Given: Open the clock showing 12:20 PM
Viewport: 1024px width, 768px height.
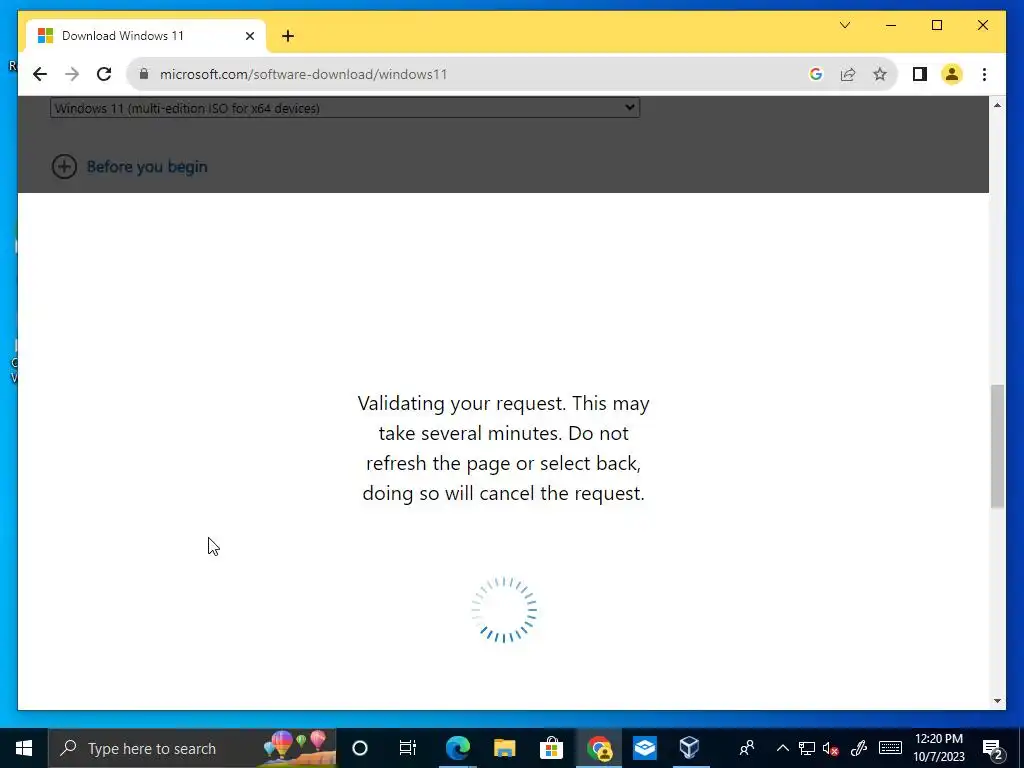Looking at the screenshot, I should click(938, 748).
